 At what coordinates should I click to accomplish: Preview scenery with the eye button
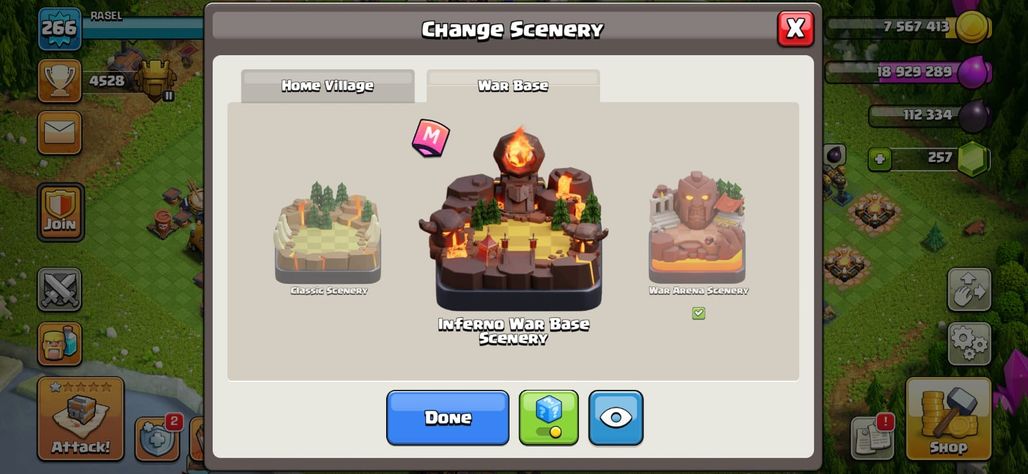point(616,418)
